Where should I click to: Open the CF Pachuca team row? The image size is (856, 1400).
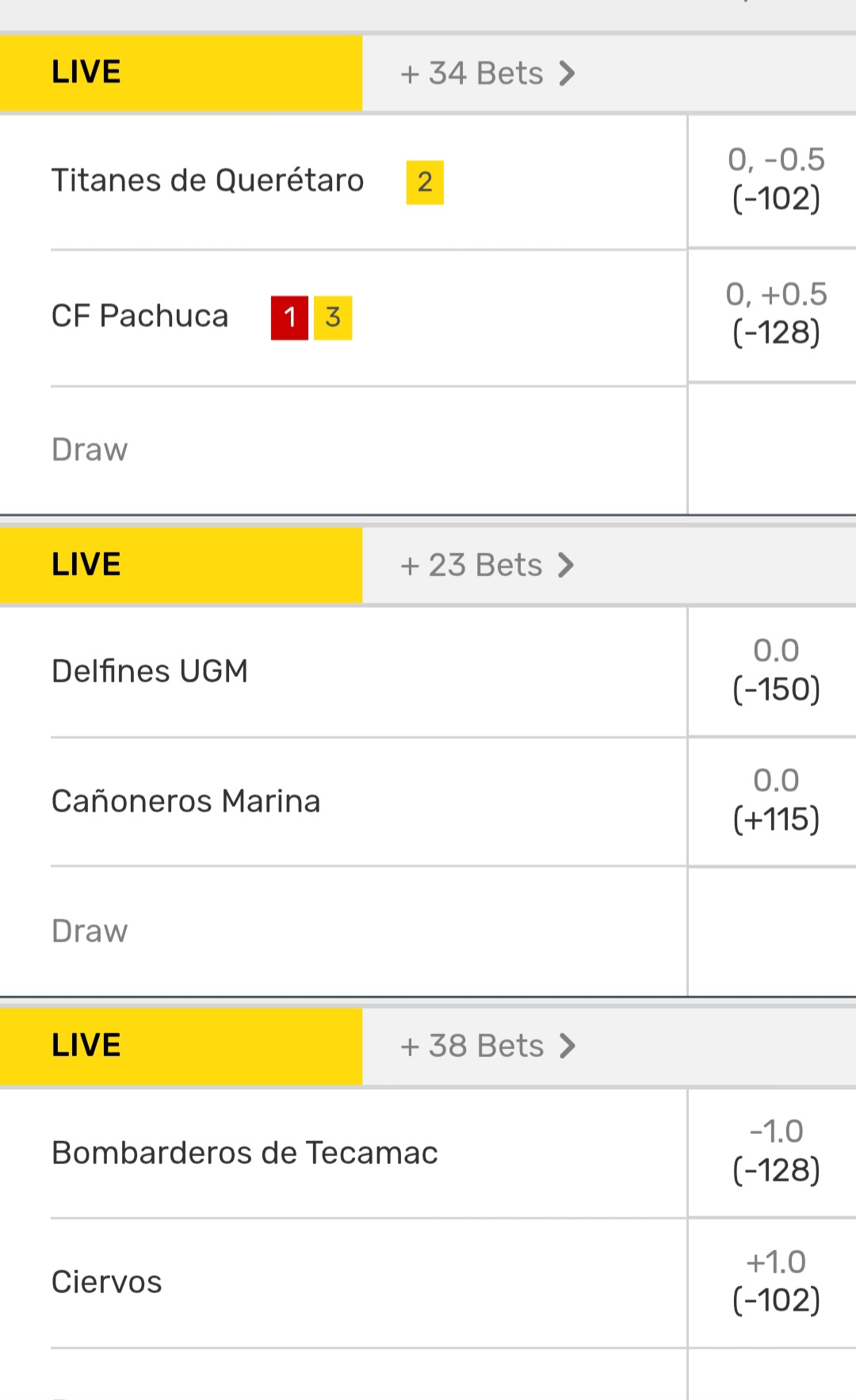(x=140, y=316)
